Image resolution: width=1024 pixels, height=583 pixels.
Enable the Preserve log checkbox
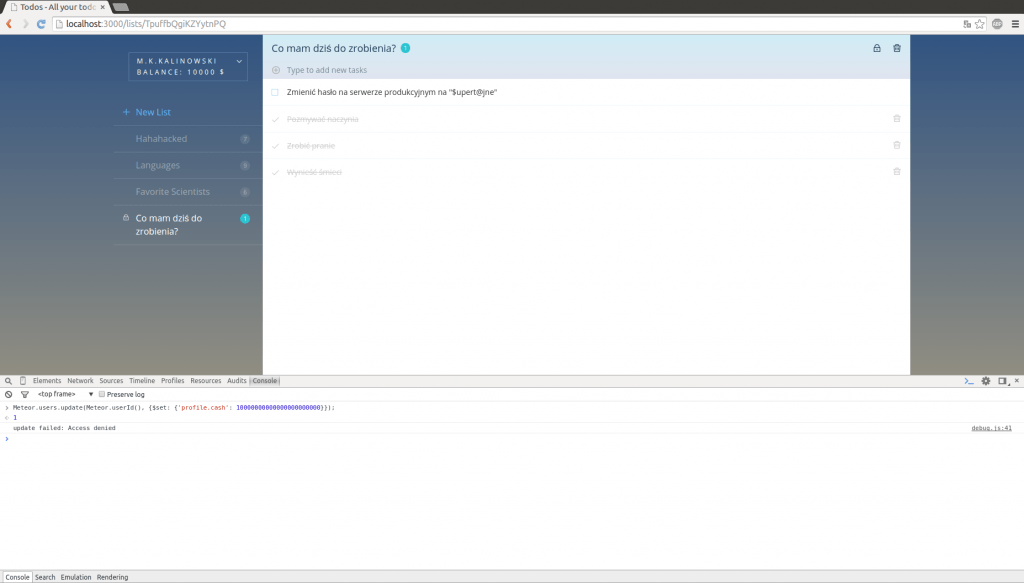[102, 394]
